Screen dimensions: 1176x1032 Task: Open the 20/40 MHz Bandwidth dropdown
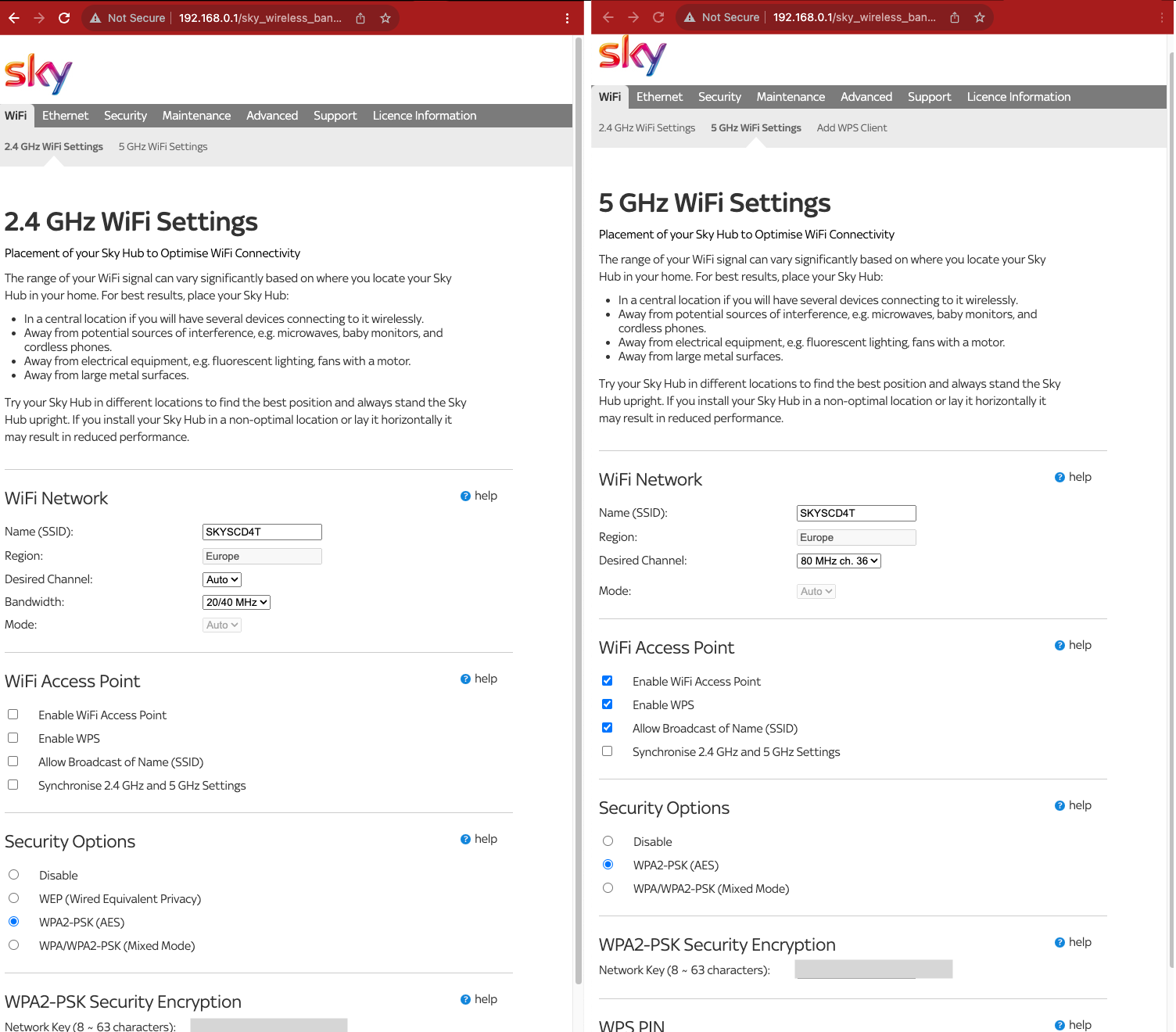point(236,602)
